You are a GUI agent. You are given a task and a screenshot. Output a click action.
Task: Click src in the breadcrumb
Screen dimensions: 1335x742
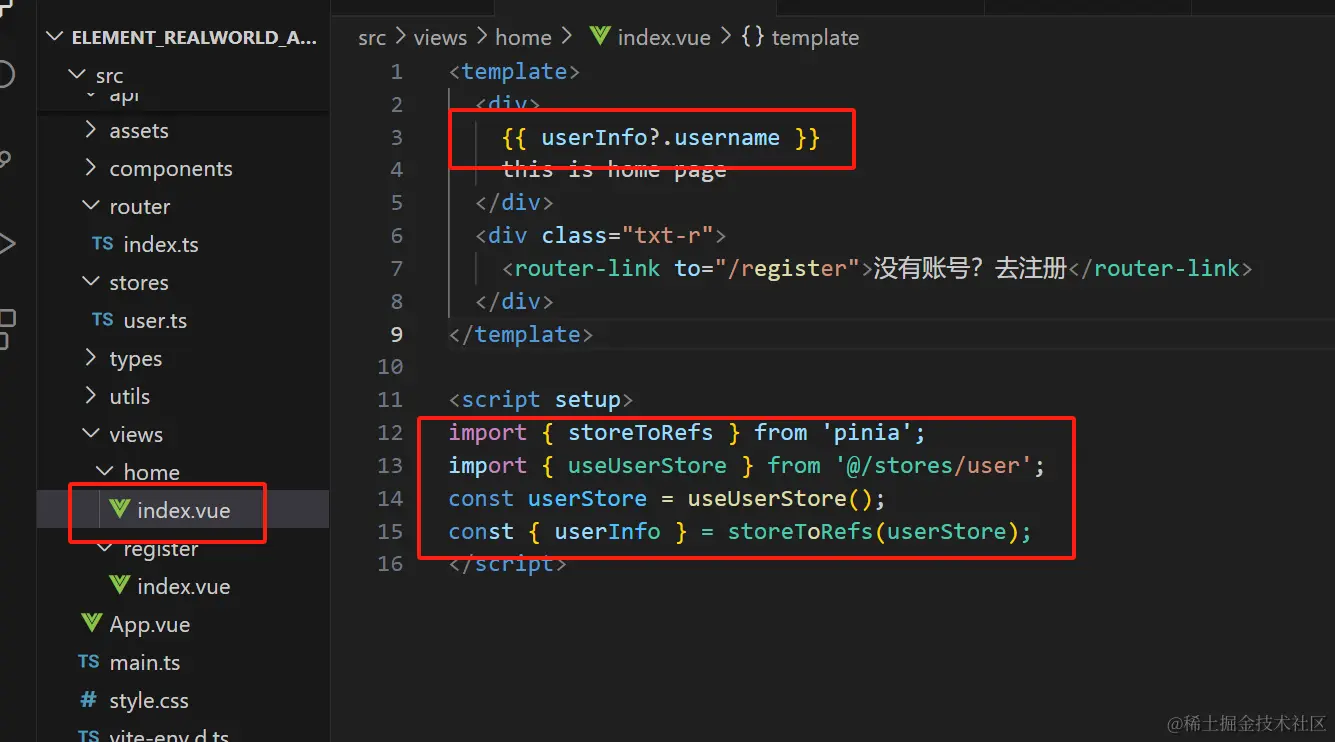click(372, 38)
